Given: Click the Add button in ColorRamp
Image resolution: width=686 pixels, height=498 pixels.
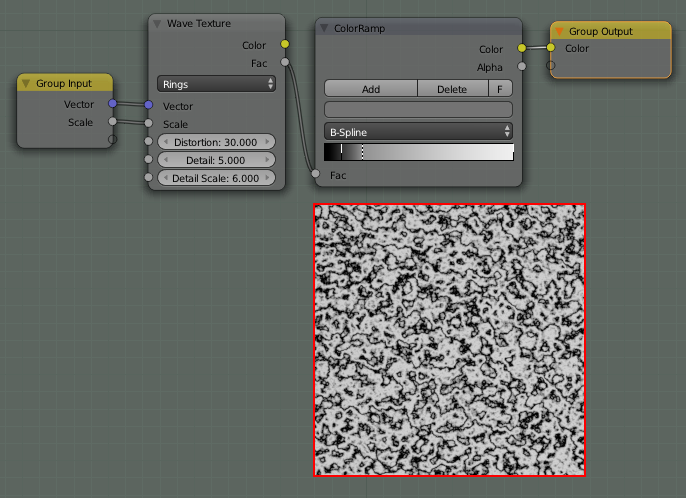Looking at the screenshot, I should coord(371,89).
